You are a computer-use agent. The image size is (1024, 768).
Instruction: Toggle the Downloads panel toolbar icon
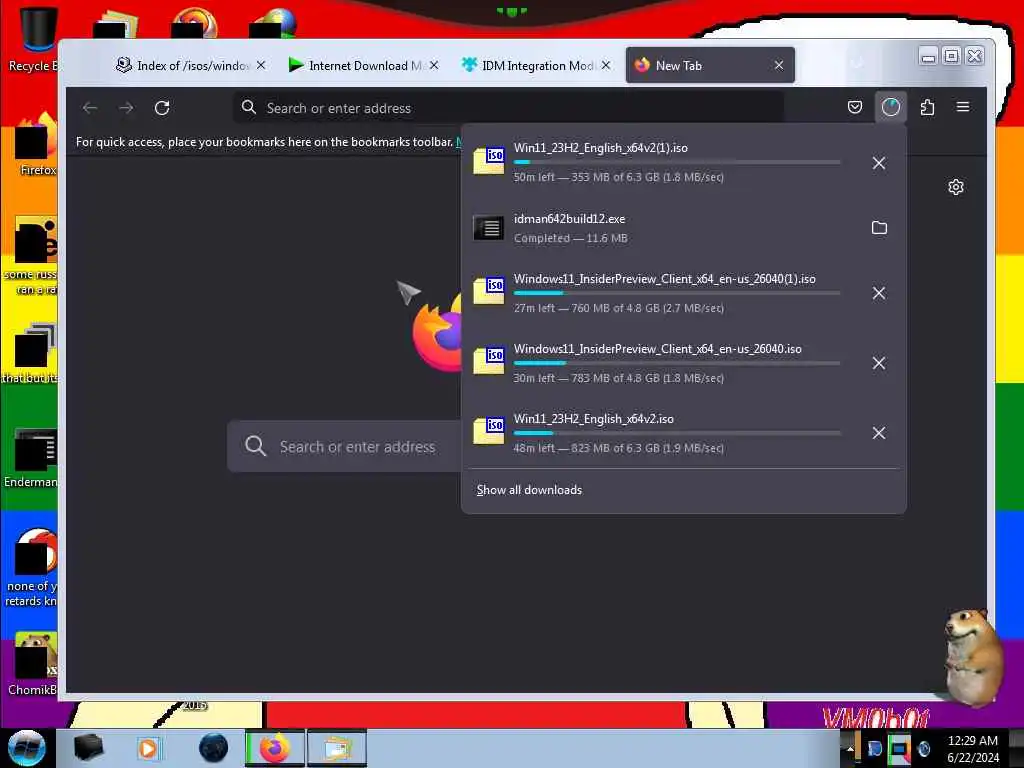890,107
